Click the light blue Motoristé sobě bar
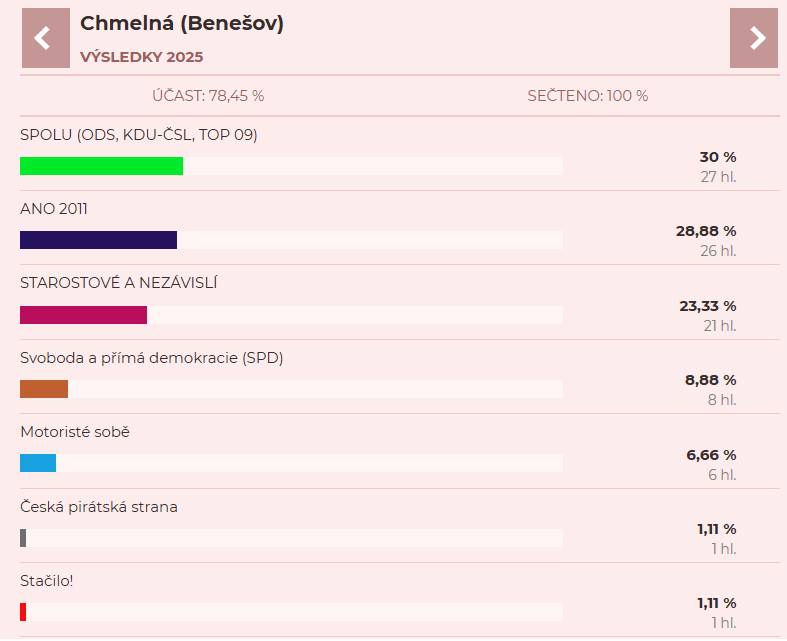The width and height of the screenshot is (787, 641). point(38,463)
